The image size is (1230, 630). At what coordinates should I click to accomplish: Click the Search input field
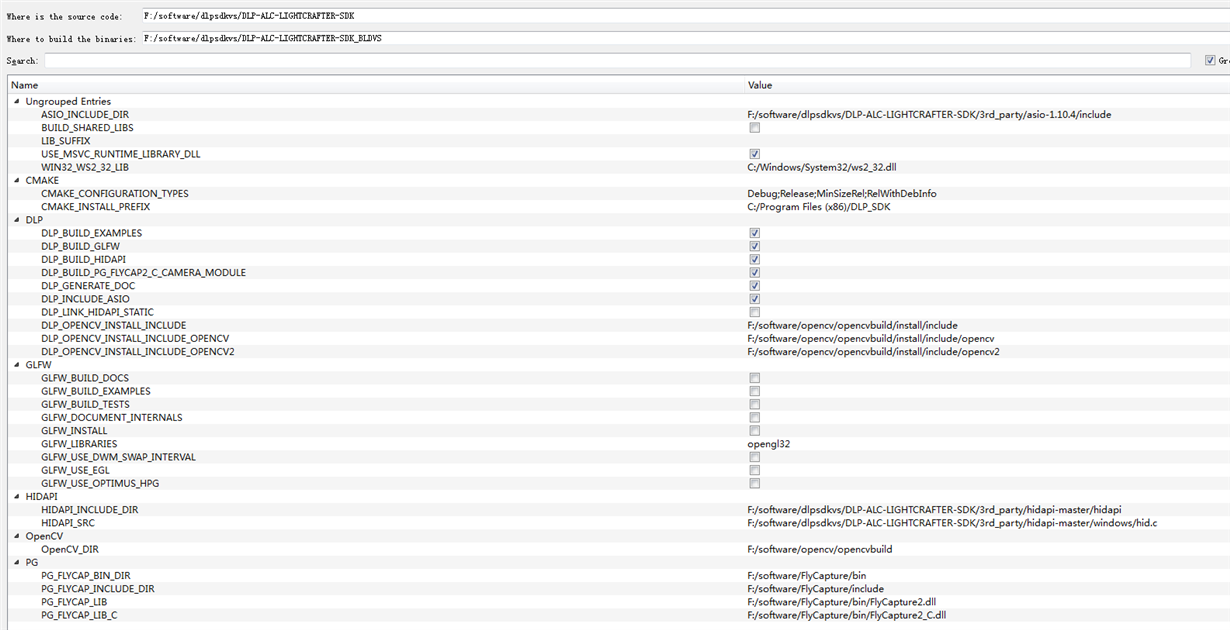pos(617,61)
